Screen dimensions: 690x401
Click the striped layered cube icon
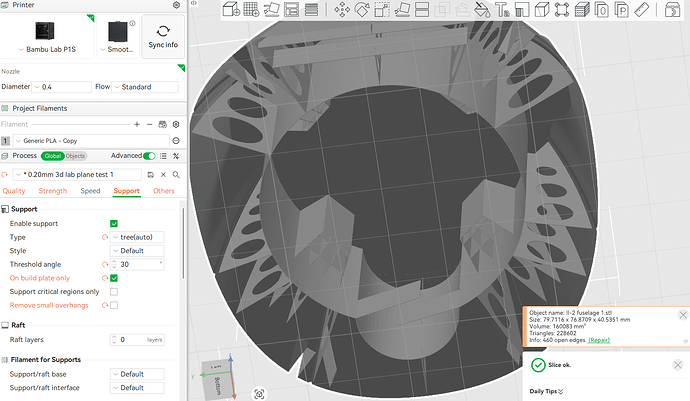[582, 9]
